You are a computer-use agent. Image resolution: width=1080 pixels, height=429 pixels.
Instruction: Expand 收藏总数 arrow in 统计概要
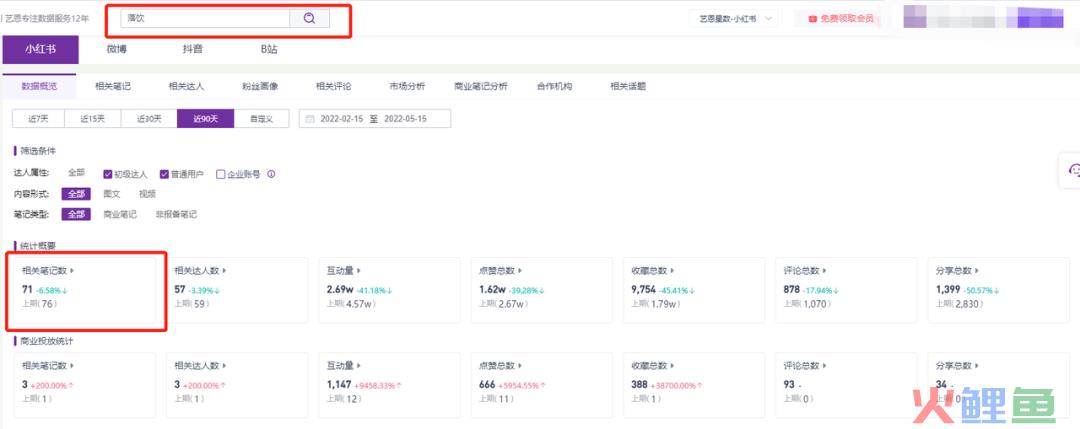point(672,271)
